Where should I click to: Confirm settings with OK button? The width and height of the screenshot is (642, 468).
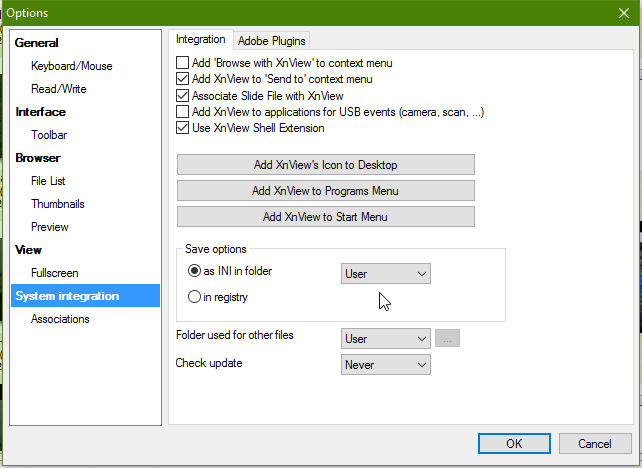(x=513, y=443)
